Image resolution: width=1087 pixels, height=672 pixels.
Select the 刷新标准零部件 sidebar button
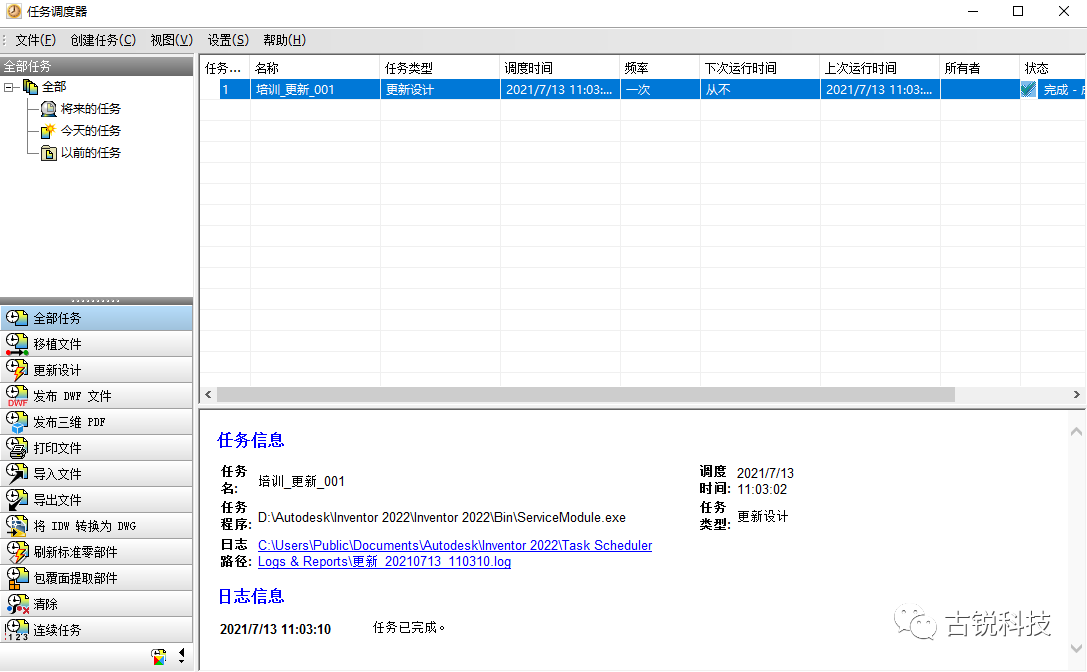point(96,552)
